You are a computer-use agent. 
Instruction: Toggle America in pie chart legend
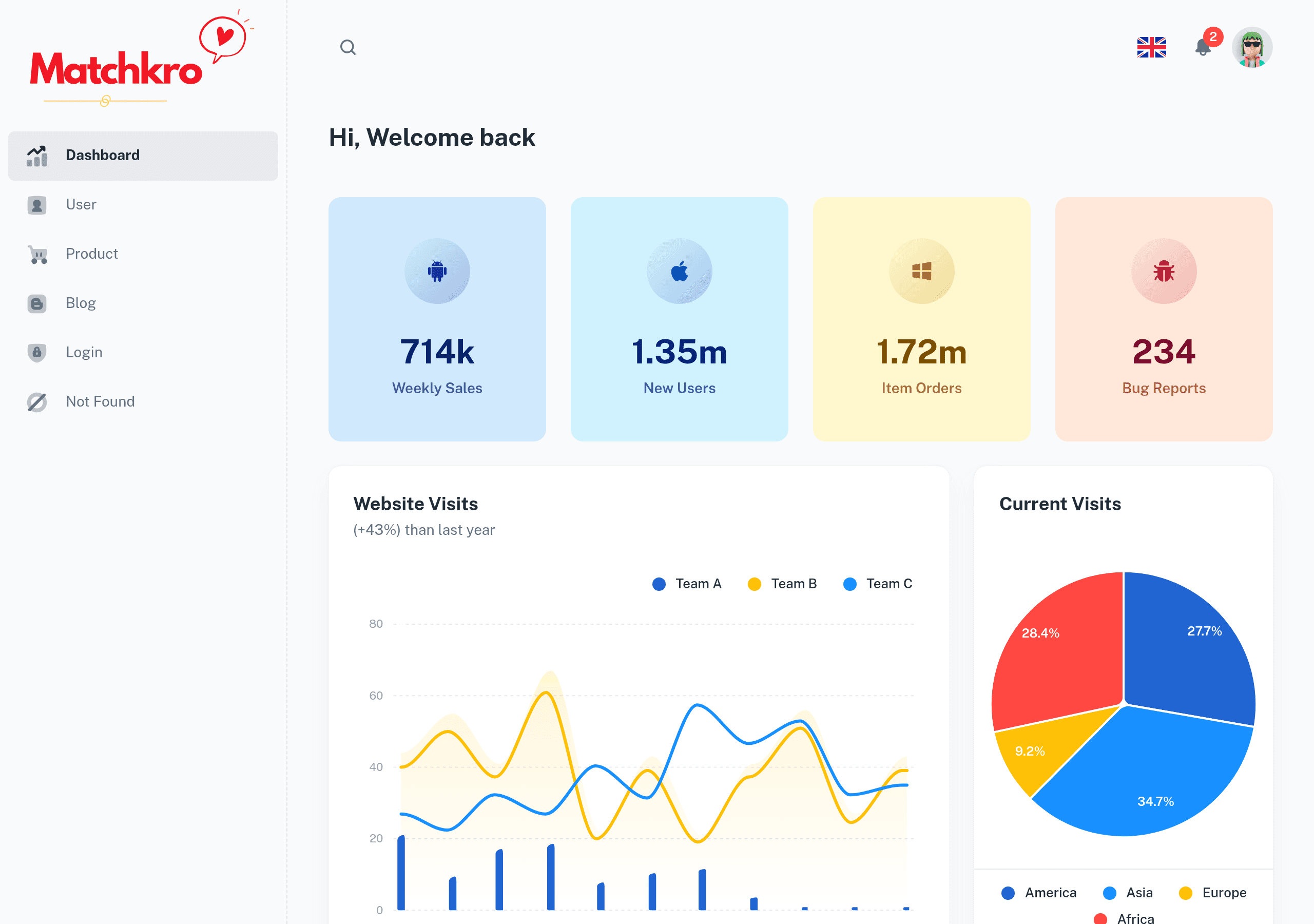pos(1039,893)
